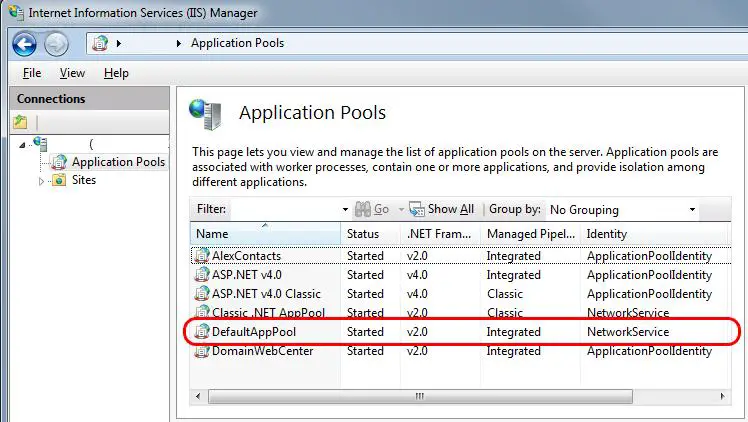Click NetworkService identity of DefaultAppPool
This screenshot has height=422, width=748.
(x=628, y=332)
